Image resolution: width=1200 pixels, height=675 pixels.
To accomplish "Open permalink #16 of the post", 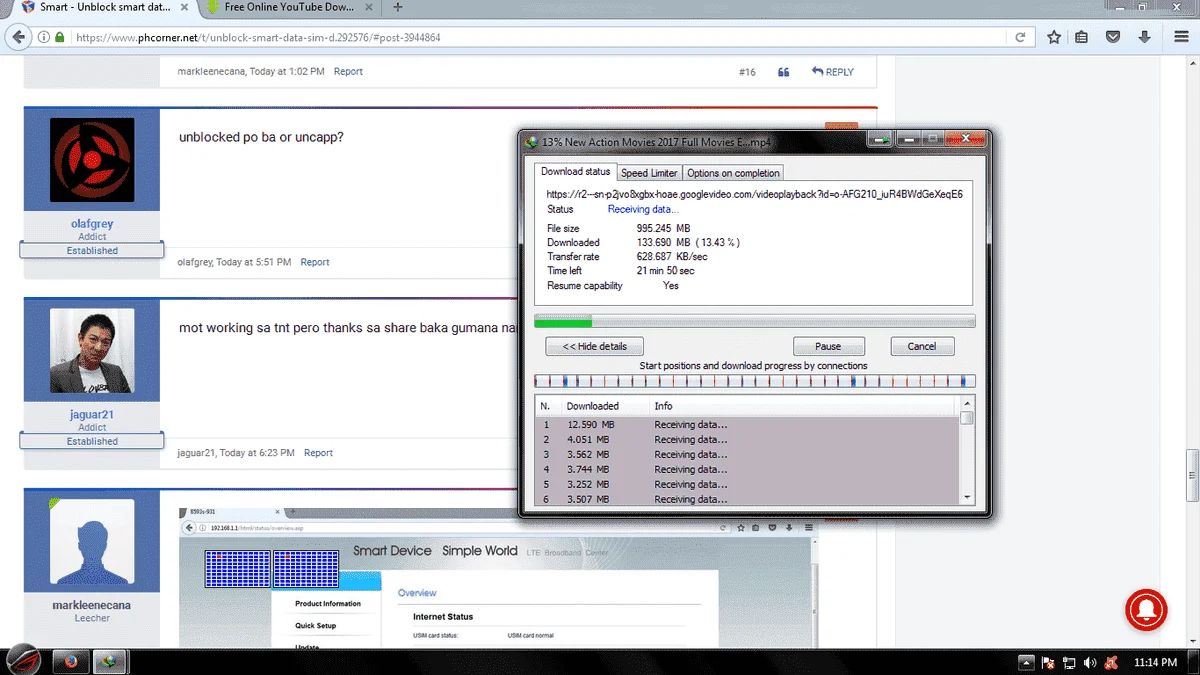I will point(747,72).
